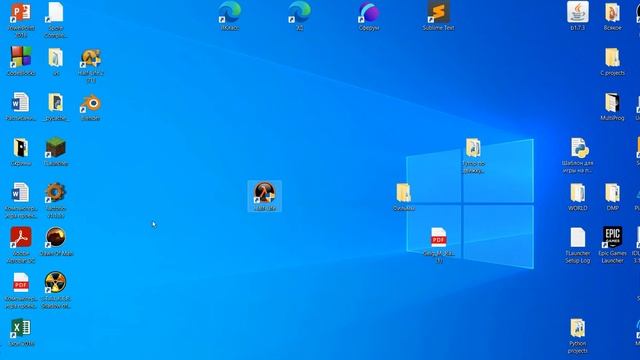
Task: Select the __pycache__ Python folder
Action: click(56, 107)
